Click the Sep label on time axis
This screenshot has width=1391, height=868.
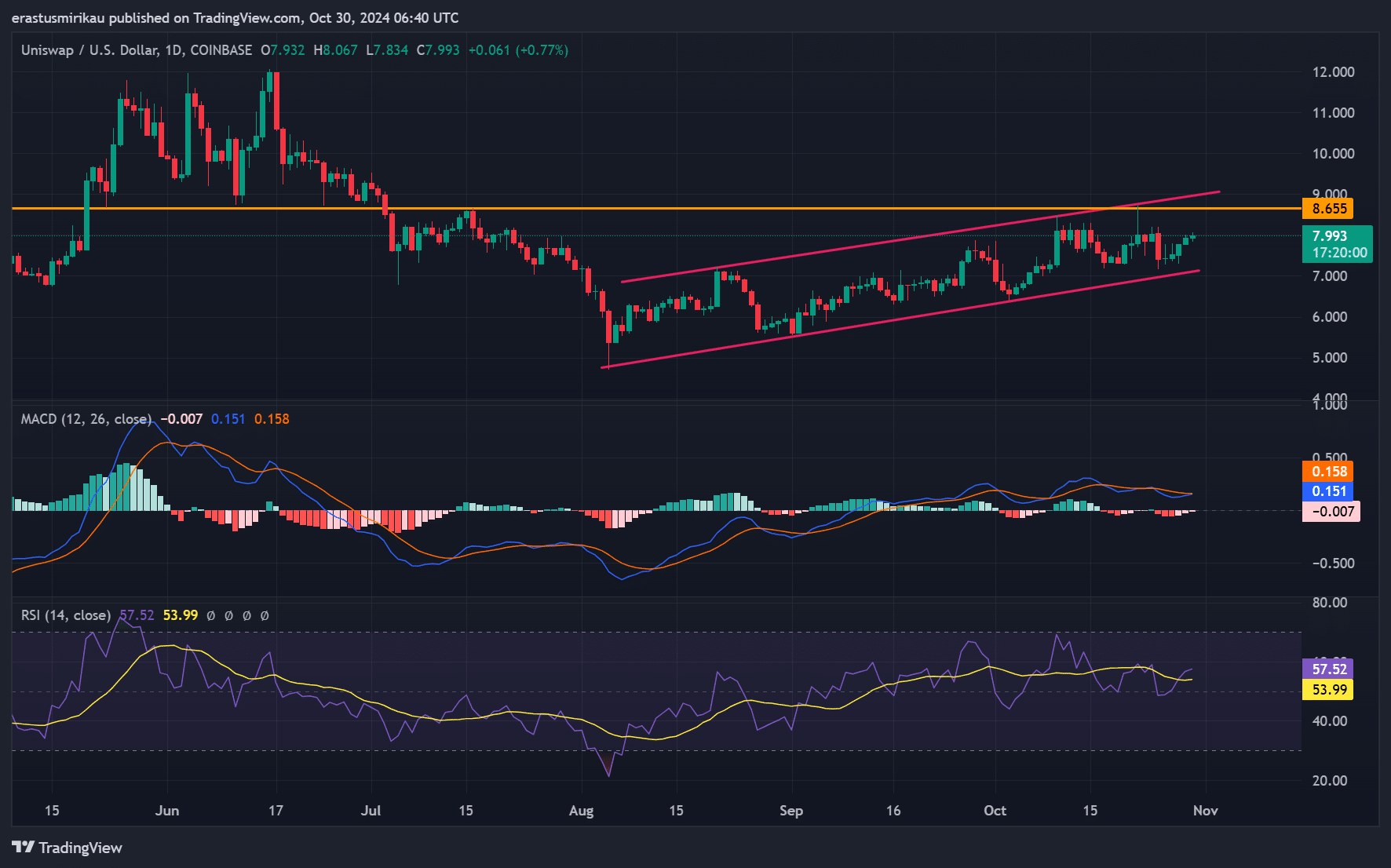tap(790, 811)
